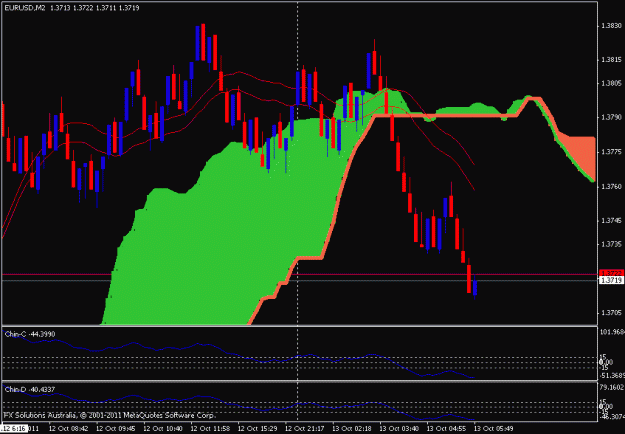Click the 13 Oct 04:55 time label

point(447,429)
